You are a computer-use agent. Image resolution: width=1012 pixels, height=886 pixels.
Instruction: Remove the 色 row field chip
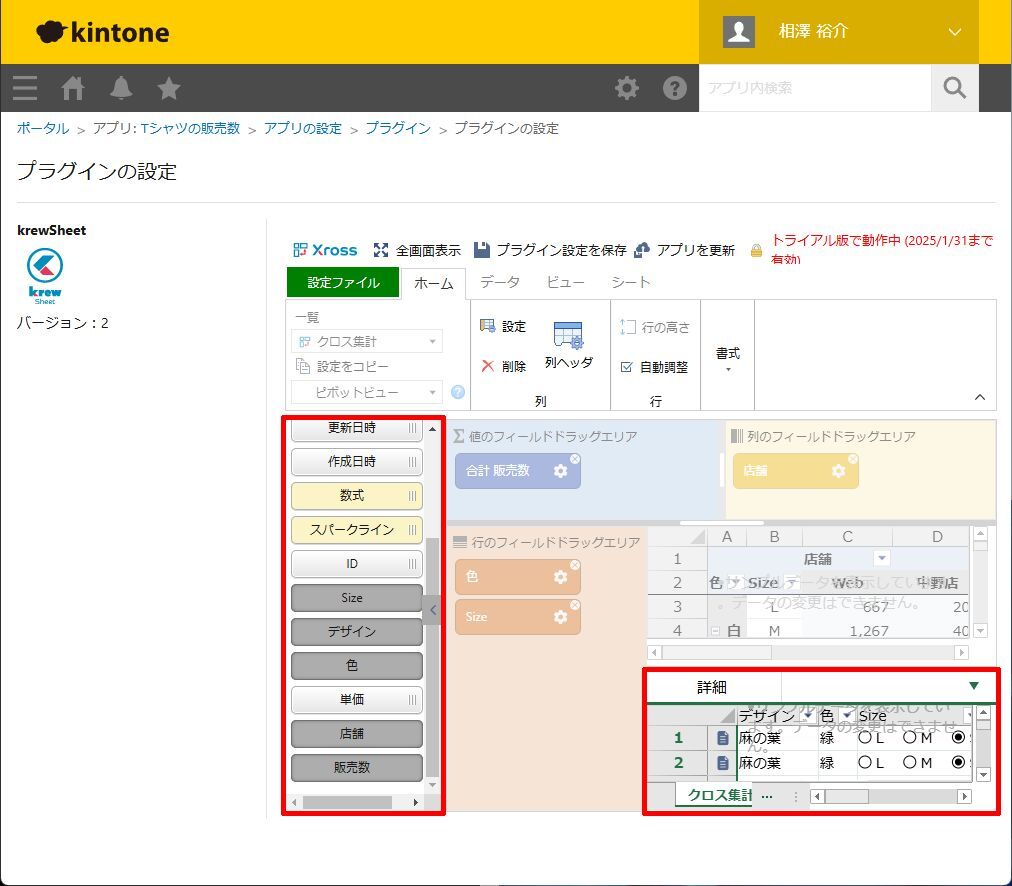tap(574, 565)
